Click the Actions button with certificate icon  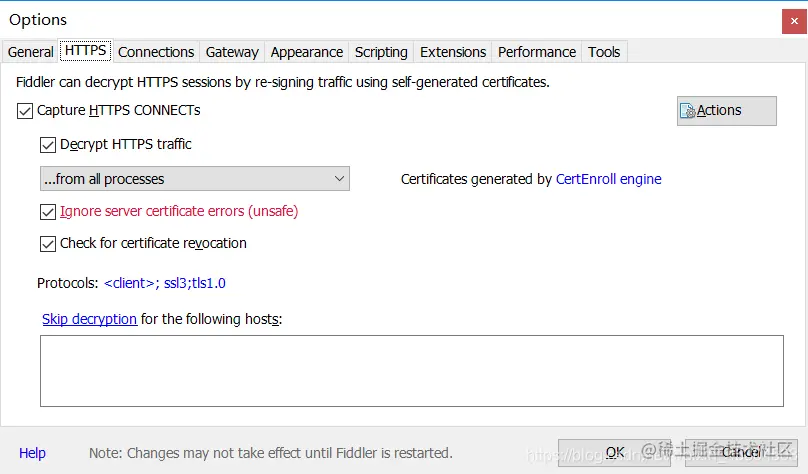[x=726, y=111]
